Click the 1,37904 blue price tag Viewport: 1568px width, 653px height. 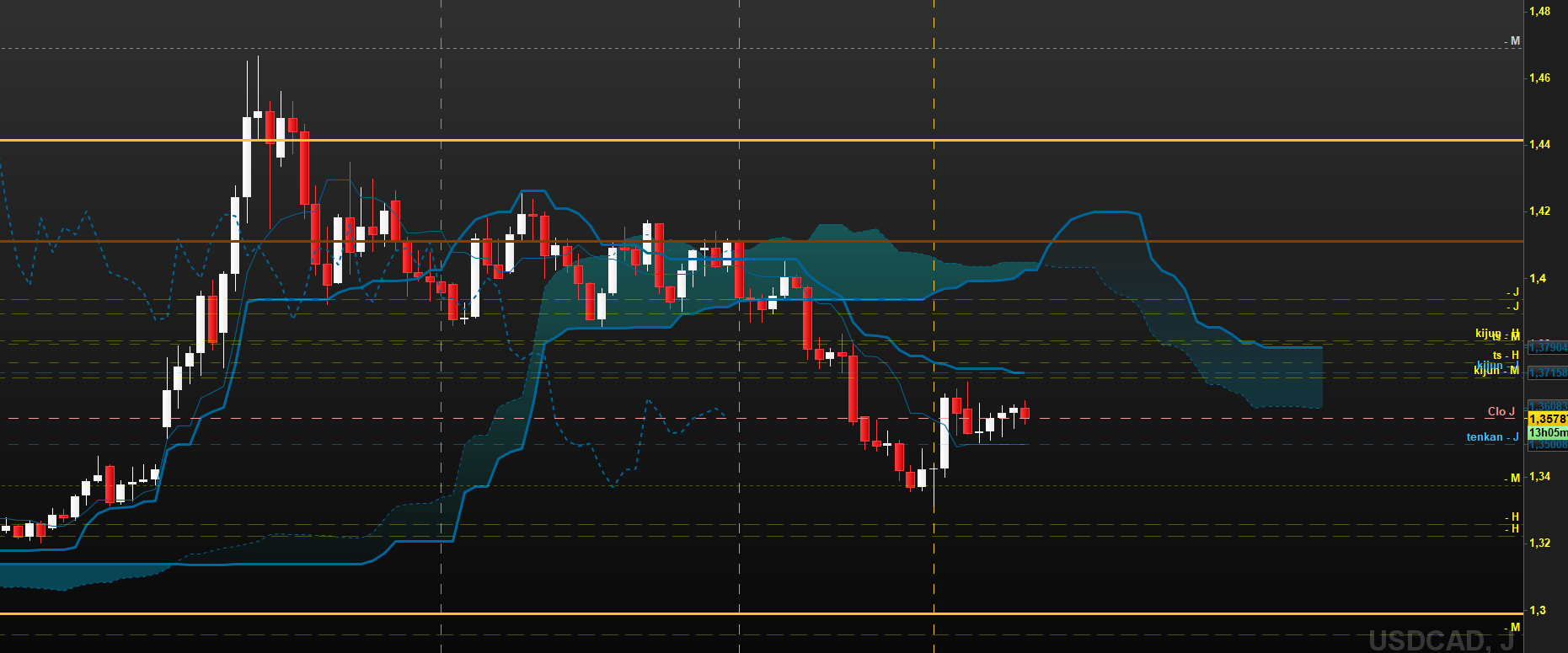(x=1547, y=347)
